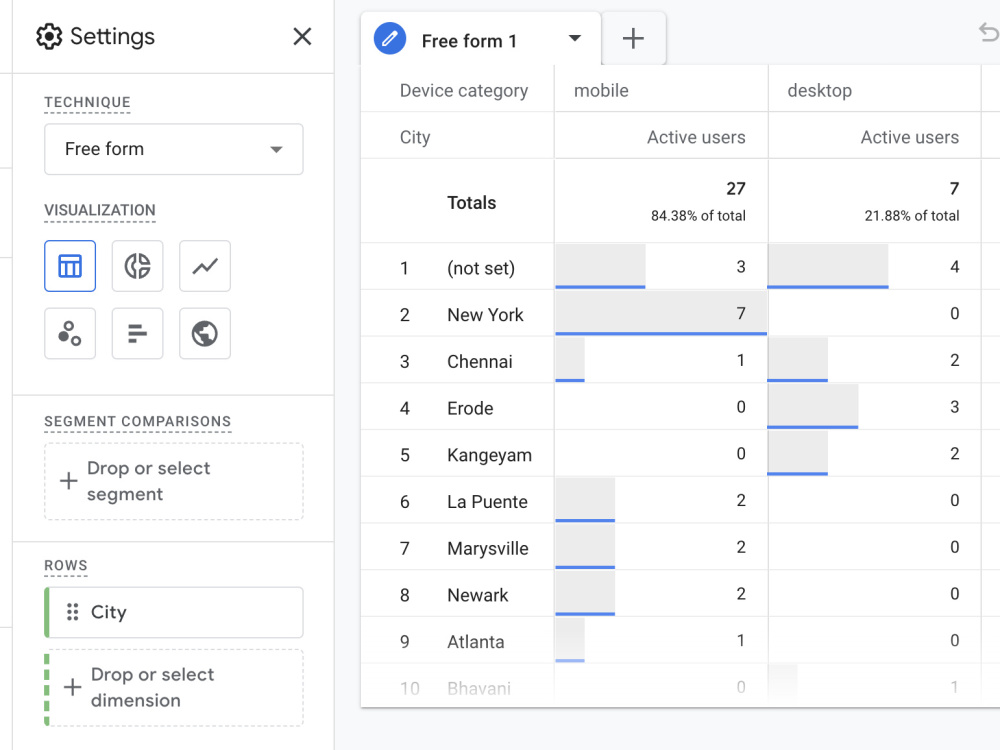Viewport: 1000px width, 750px height.
Task: Click the New York row in table
Action: [680, 313]
